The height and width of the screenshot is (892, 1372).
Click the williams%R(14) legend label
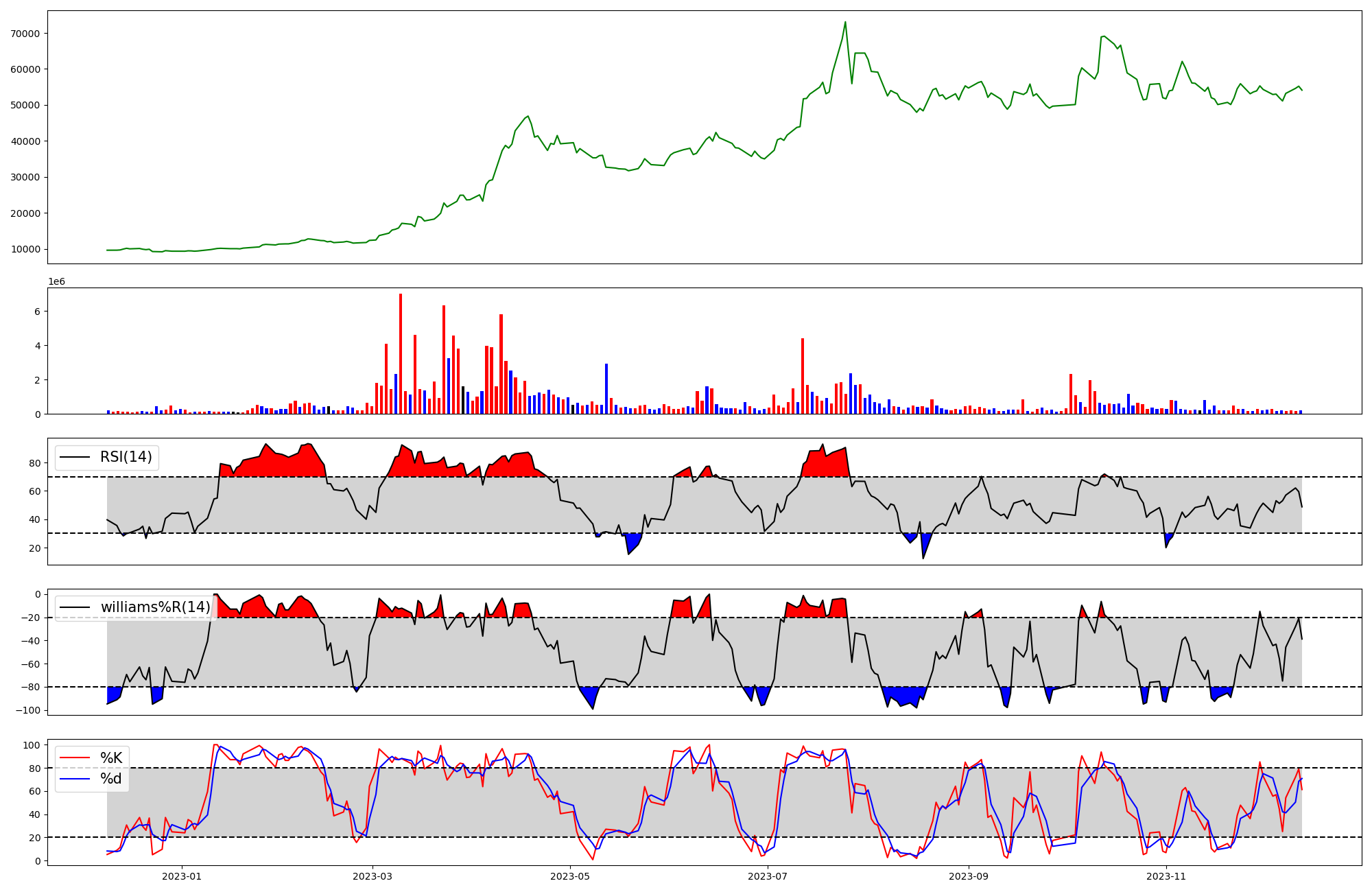[x=155, y=607]
